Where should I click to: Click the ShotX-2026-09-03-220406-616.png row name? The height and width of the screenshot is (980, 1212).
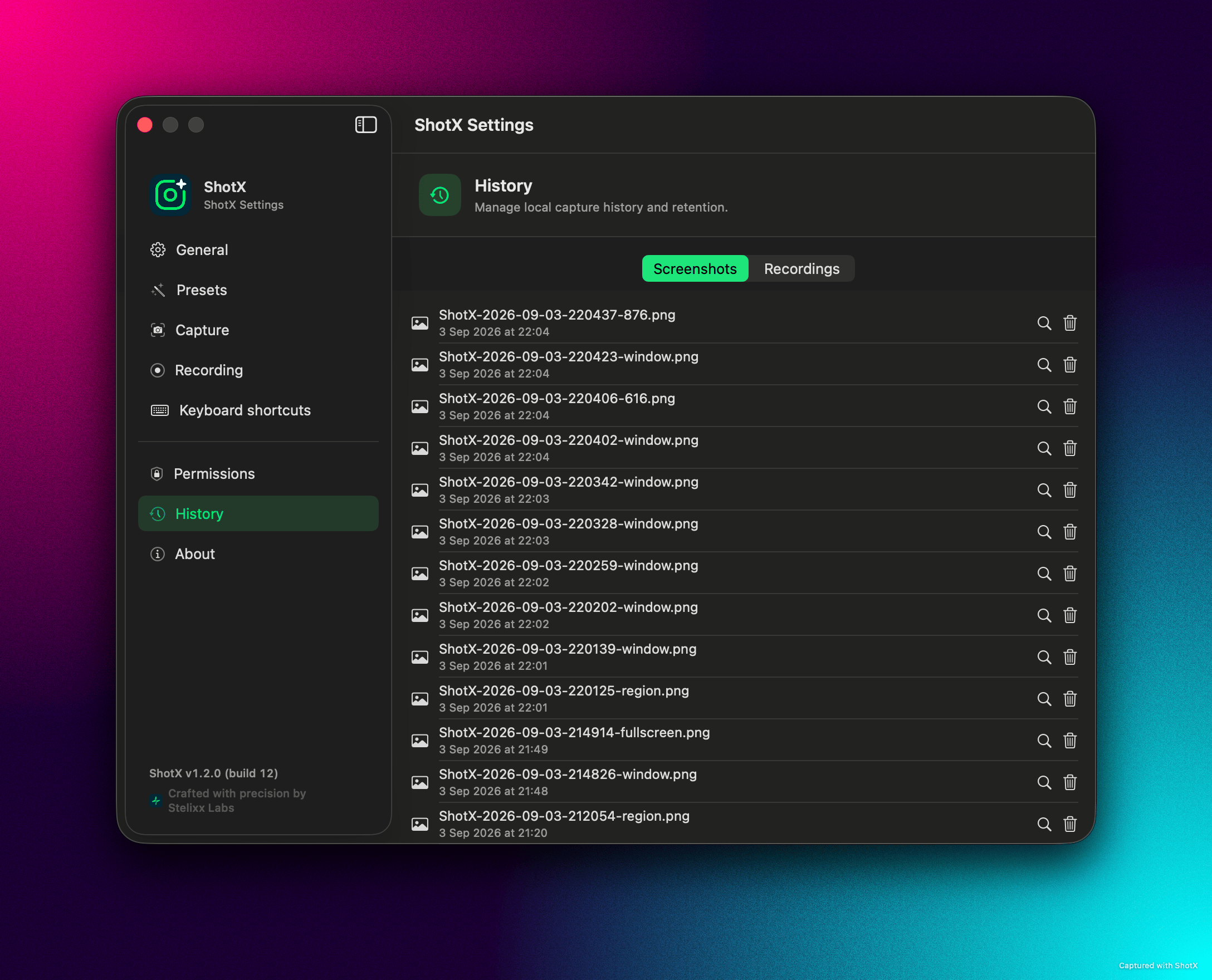pos(557,399)
